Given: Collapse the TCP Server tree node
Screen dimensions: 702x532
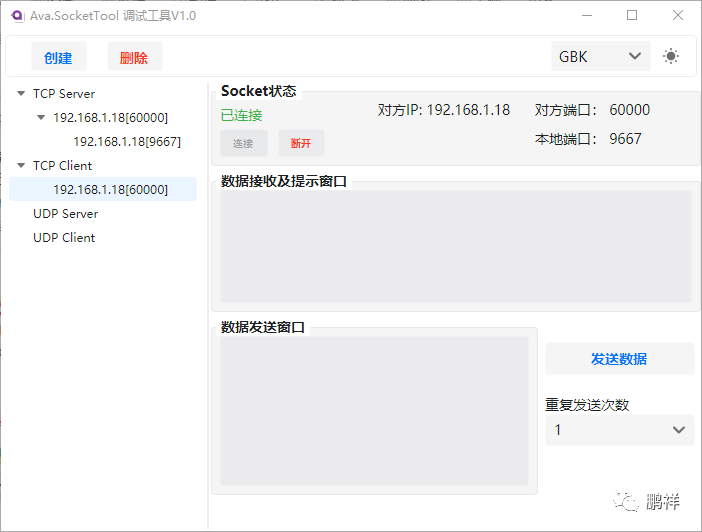Looking at the screenshot, I should point(21,94).
